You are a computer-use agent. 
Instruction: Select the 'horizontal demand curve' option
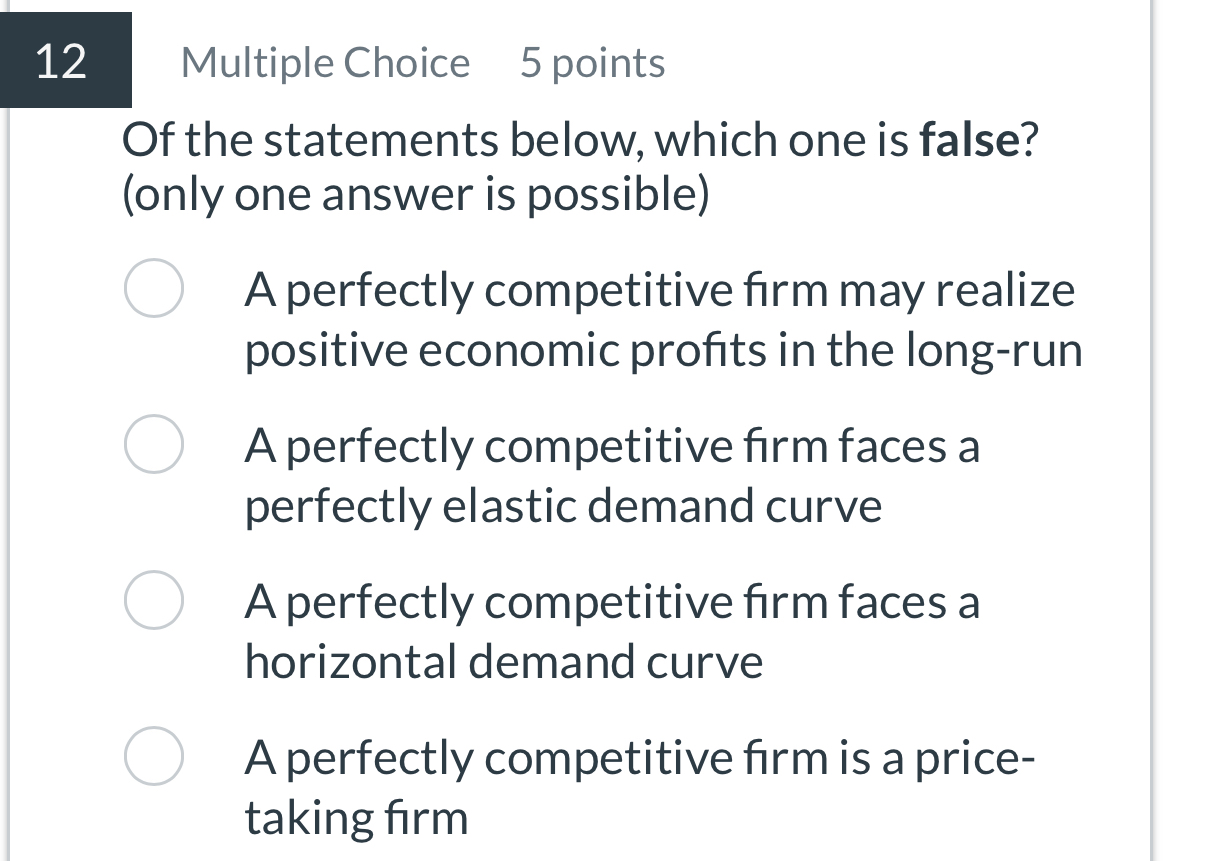coord(154,601)
